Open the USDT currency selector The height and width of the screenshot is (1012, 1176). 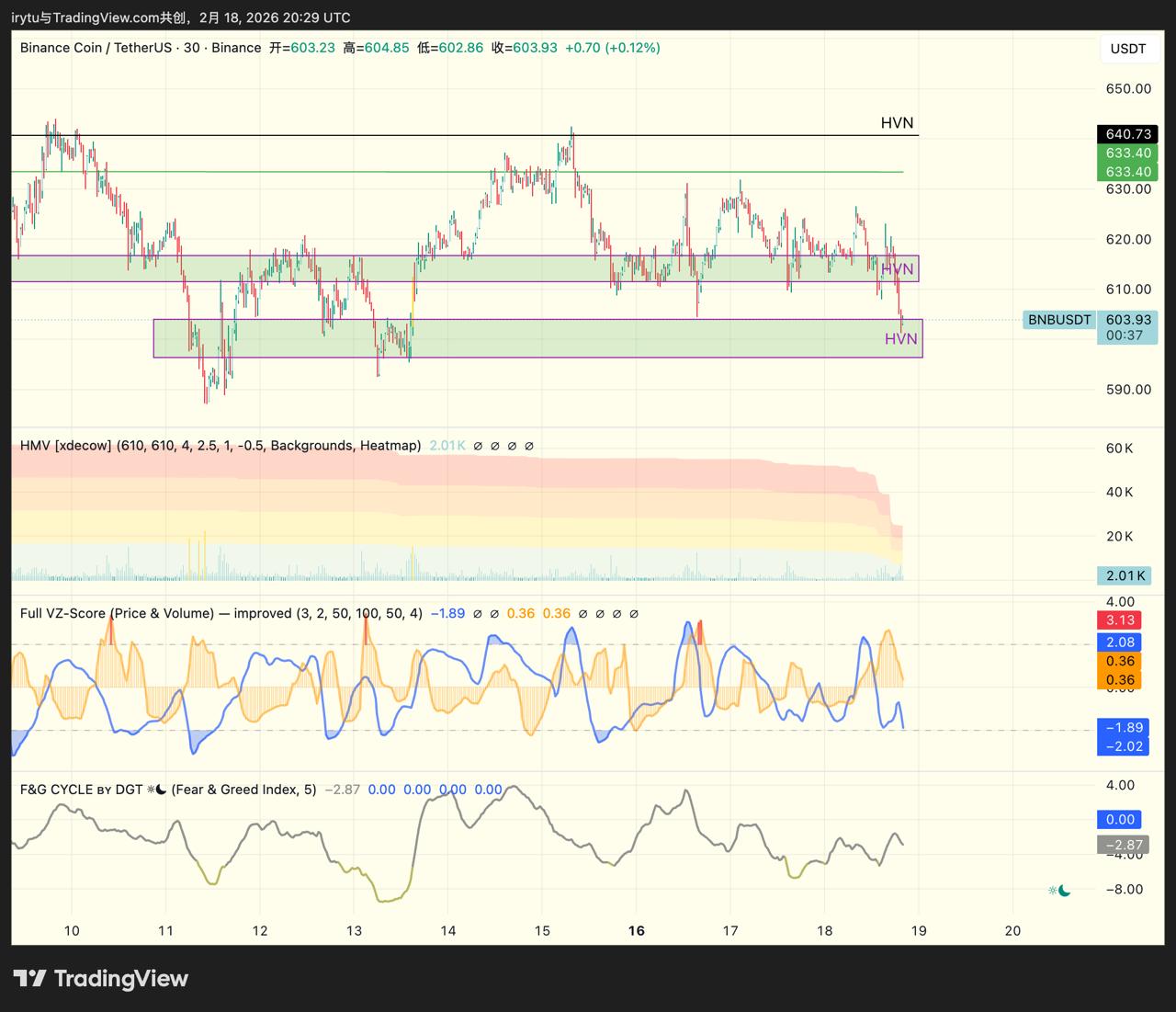[1127, 49]
